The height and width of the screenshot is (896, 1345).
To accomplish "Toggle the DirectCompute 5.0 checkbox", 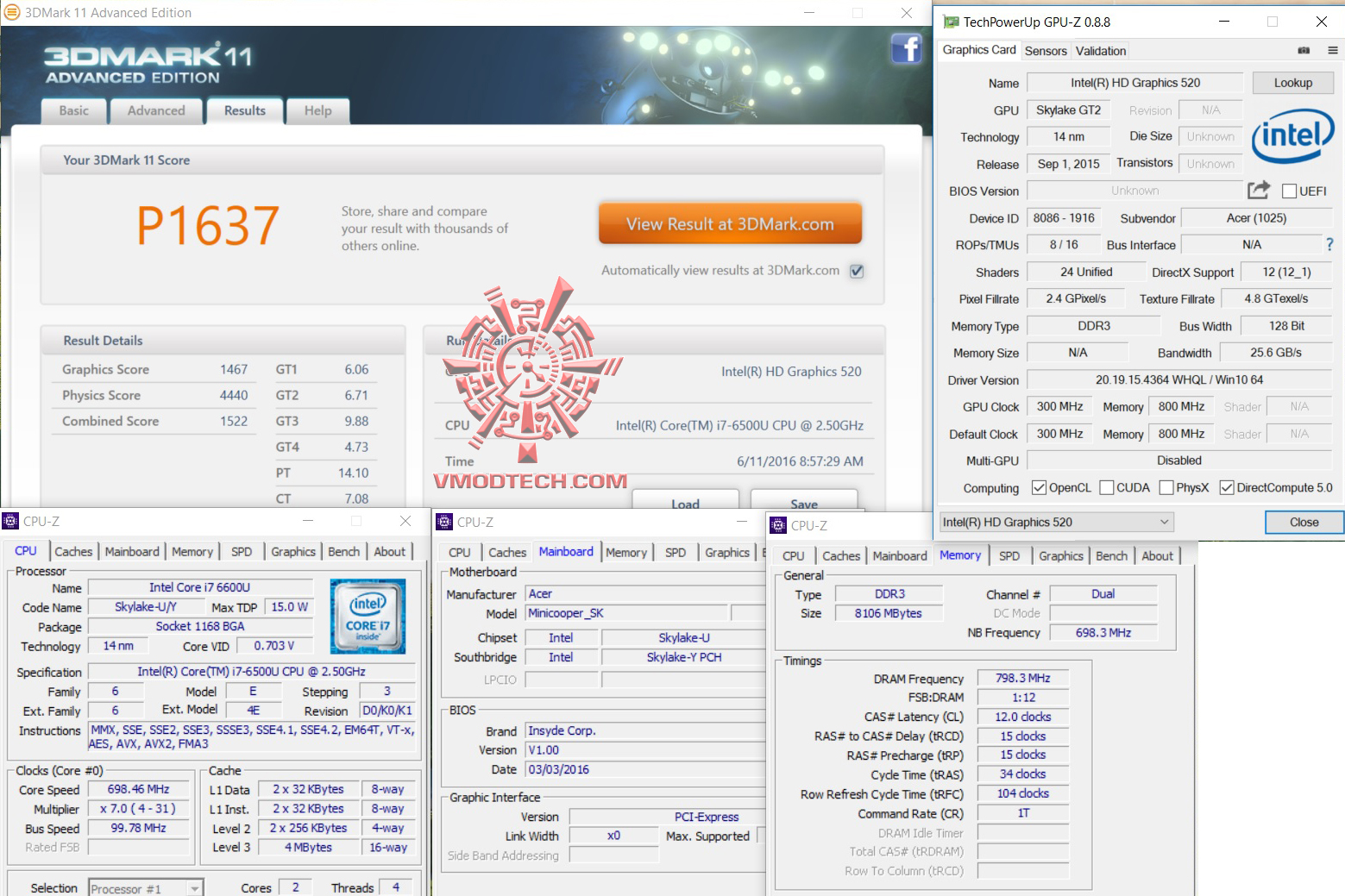I will 1227,488.
